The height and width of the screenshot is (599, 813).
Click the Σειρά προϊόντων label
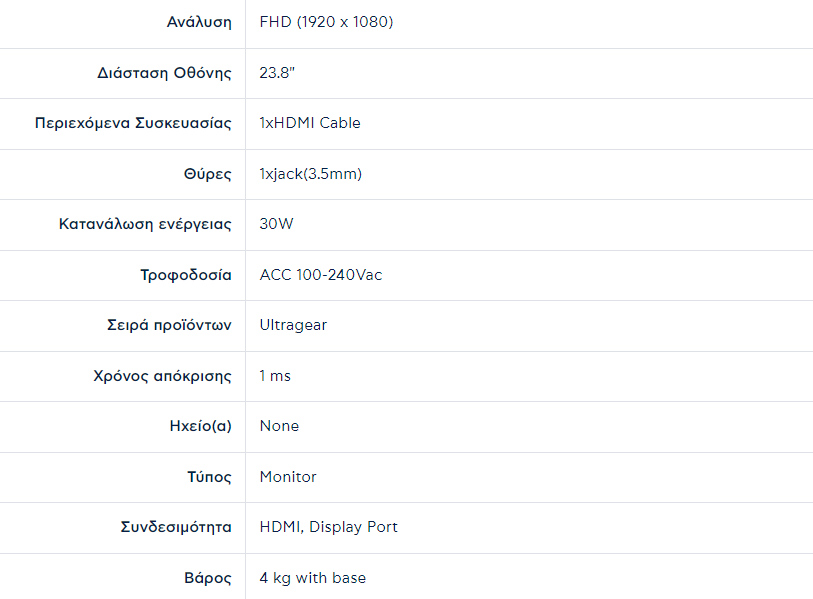pyautogui.click(x=169, y=325)
